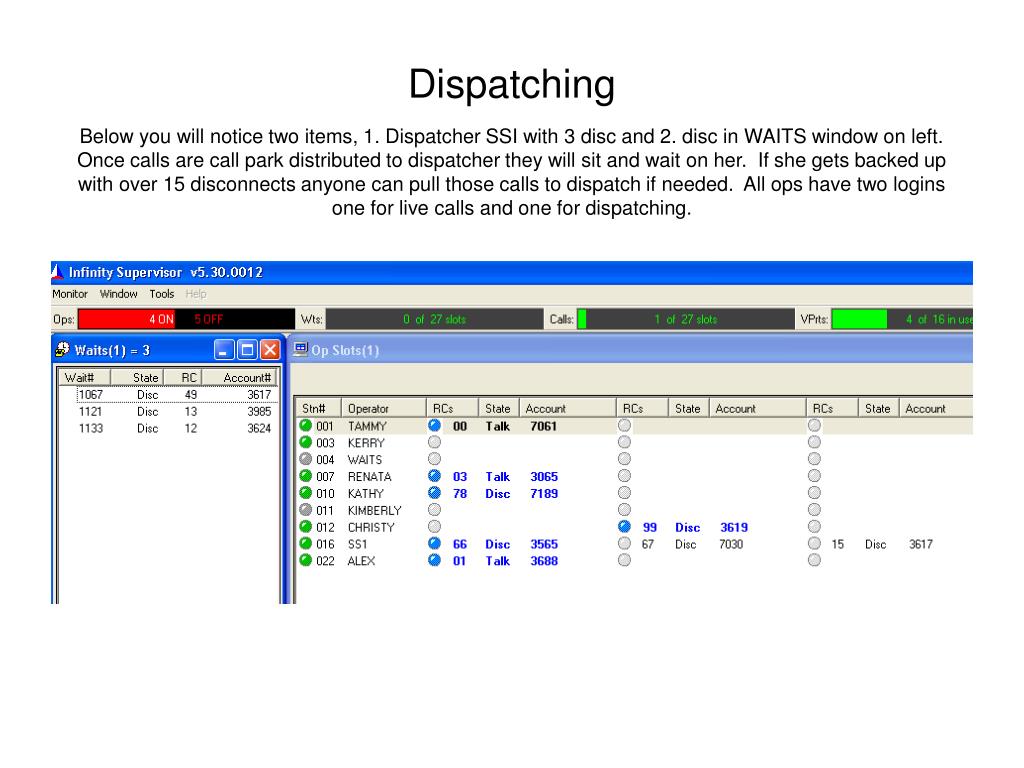The height and width of the screenshot is (768, 1024).
Task: Click account 7030 on SS1's row
Action: (731, 544)
